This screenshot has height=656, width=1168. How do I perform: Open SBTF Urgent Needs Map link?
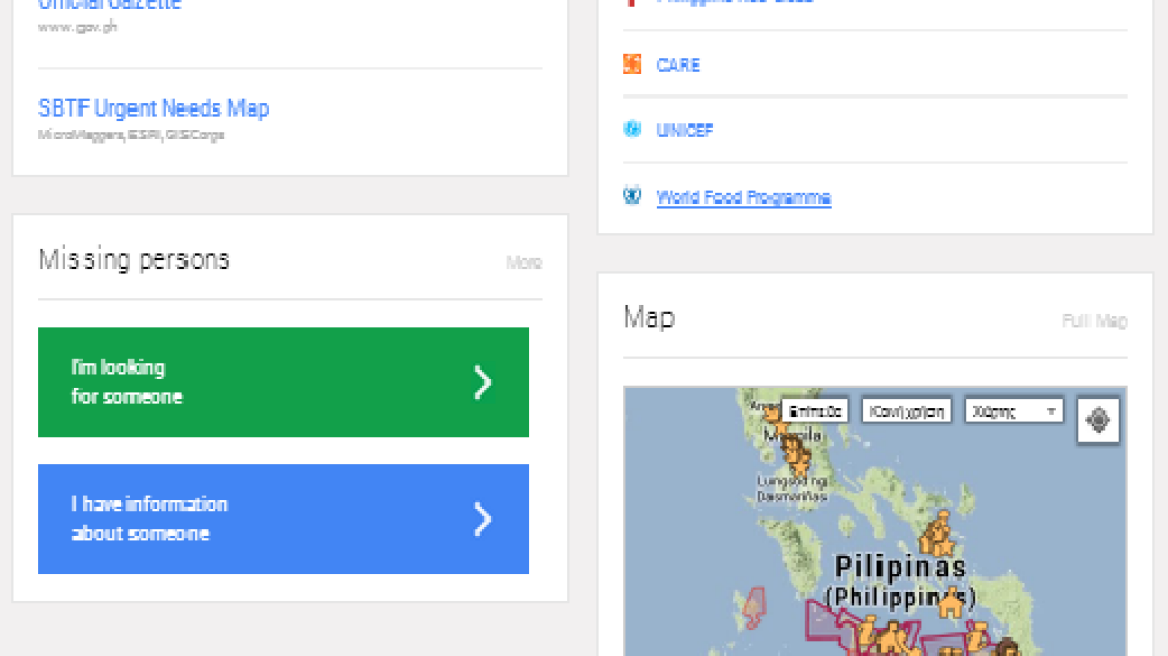(153, 108)
